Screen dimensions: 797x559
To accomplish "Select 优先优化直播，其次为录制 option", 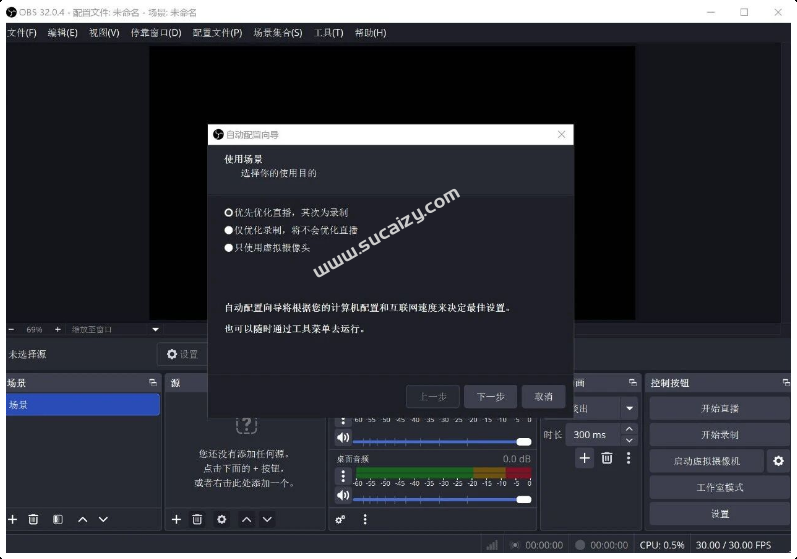I will (x=286, y=212).
